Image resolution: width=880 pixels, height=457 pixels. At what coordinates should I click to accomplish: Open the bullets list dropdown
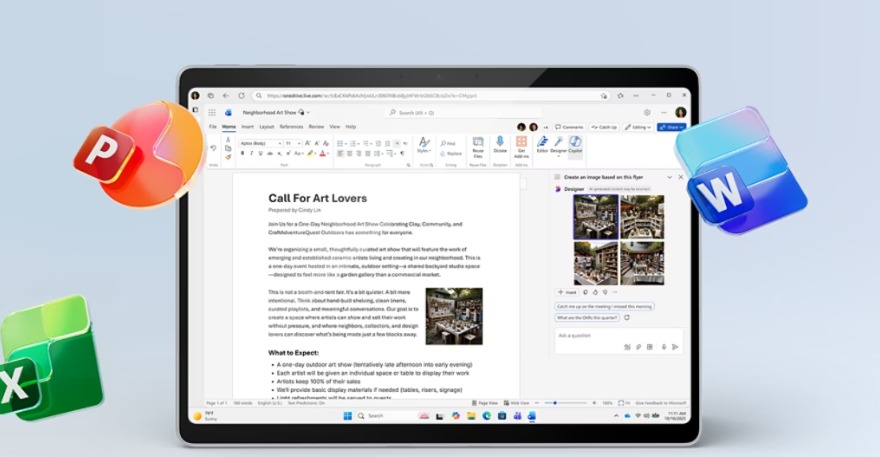[x=346, y=143]
